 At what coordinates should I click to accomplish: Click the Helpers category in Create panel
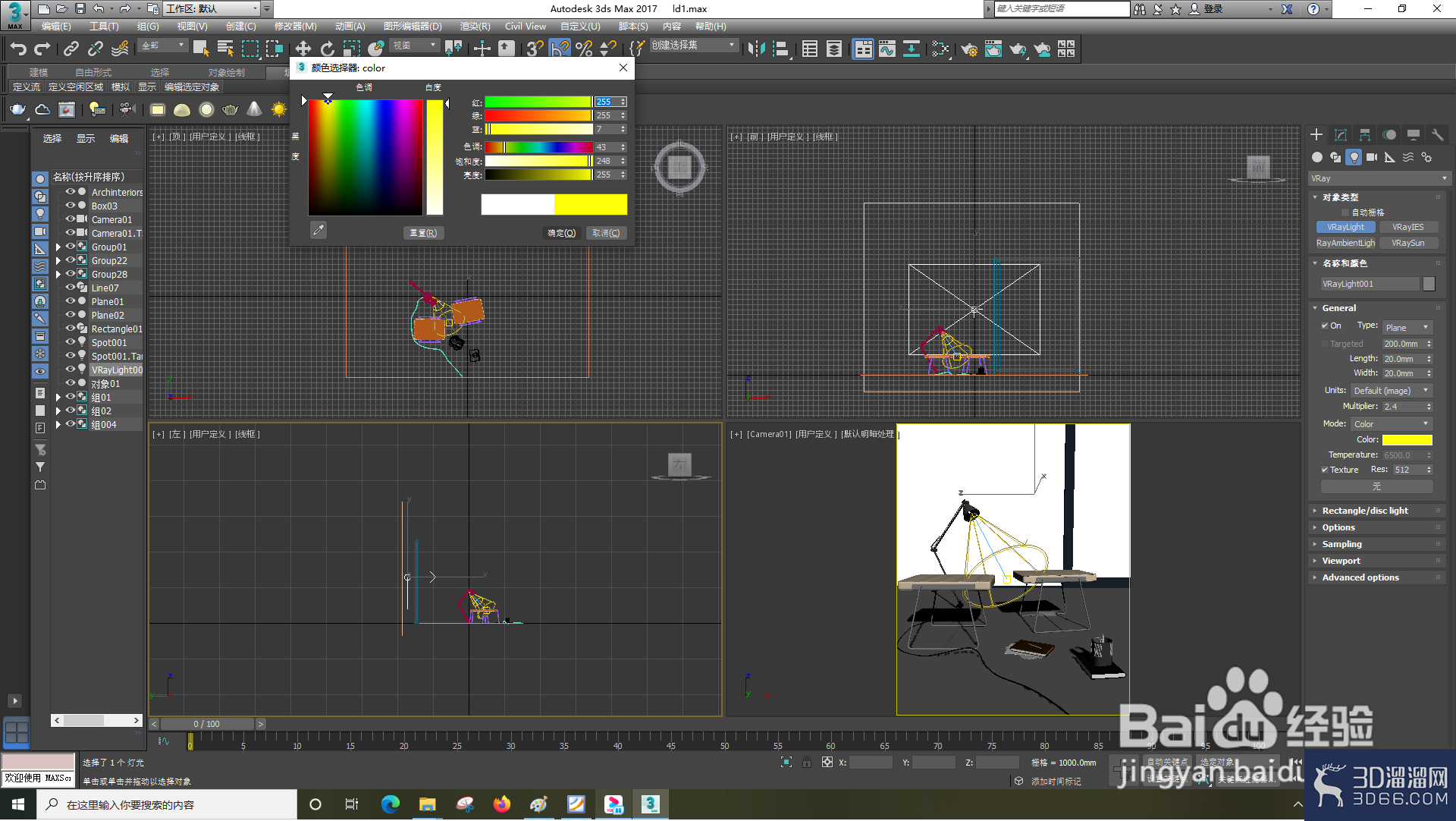[x=1390, y=157]
